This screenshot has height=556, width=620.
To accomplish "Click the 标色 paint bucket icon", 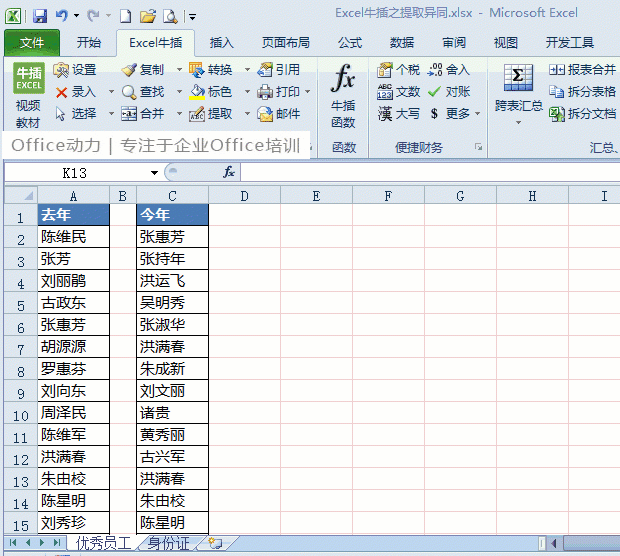I will (197, 92).
